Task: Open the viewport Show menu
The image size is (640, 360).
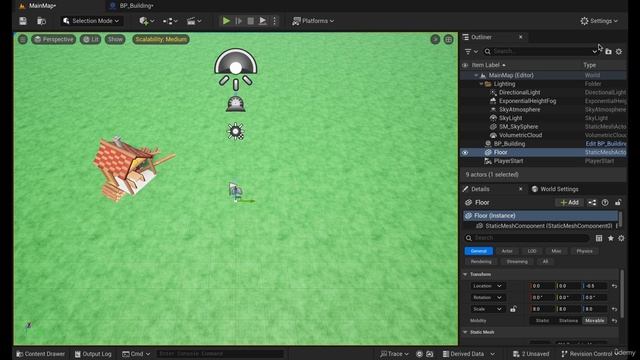Action: (x=115, y=39)
